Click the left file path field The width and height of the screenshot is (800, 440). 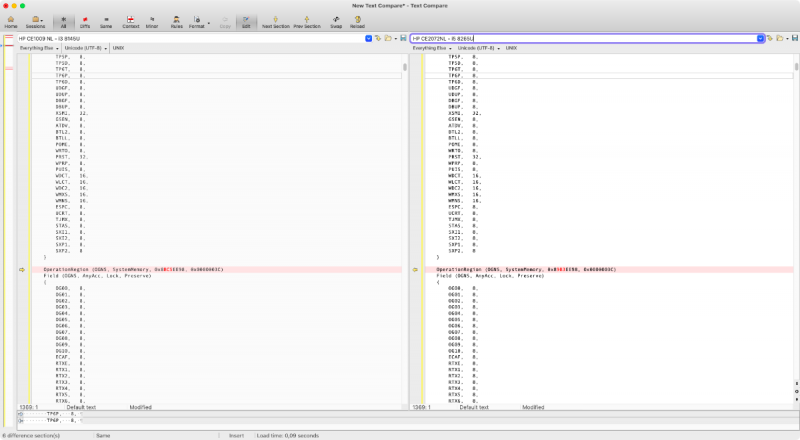(x=190, y=38)
